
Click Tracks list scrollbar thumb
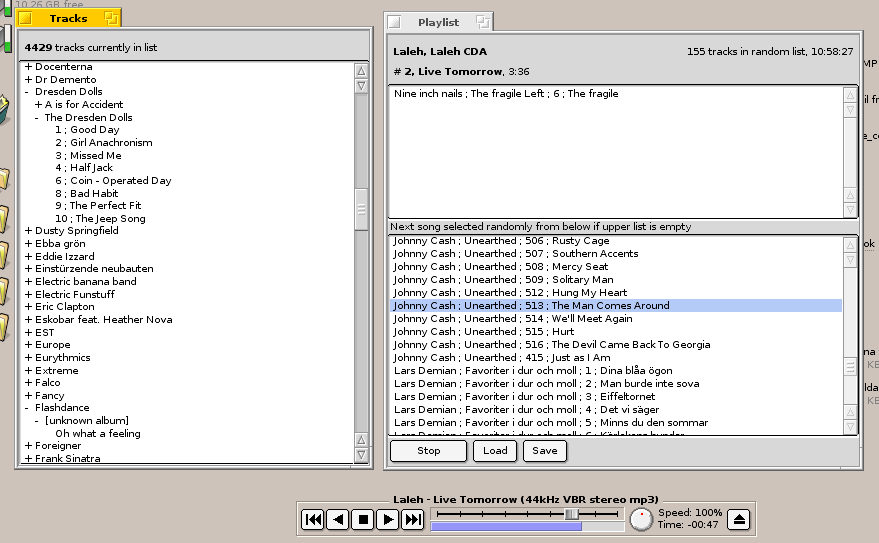[362, 210]
